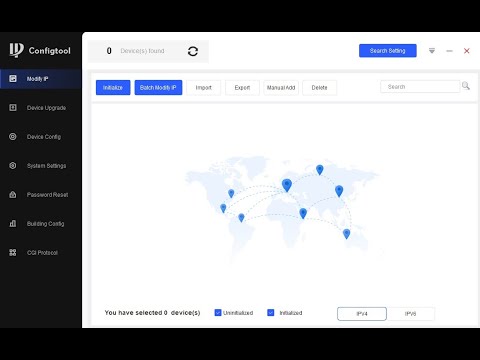Close the Configtool window
The height and width of the screenshot is (360, 480).
467,51
